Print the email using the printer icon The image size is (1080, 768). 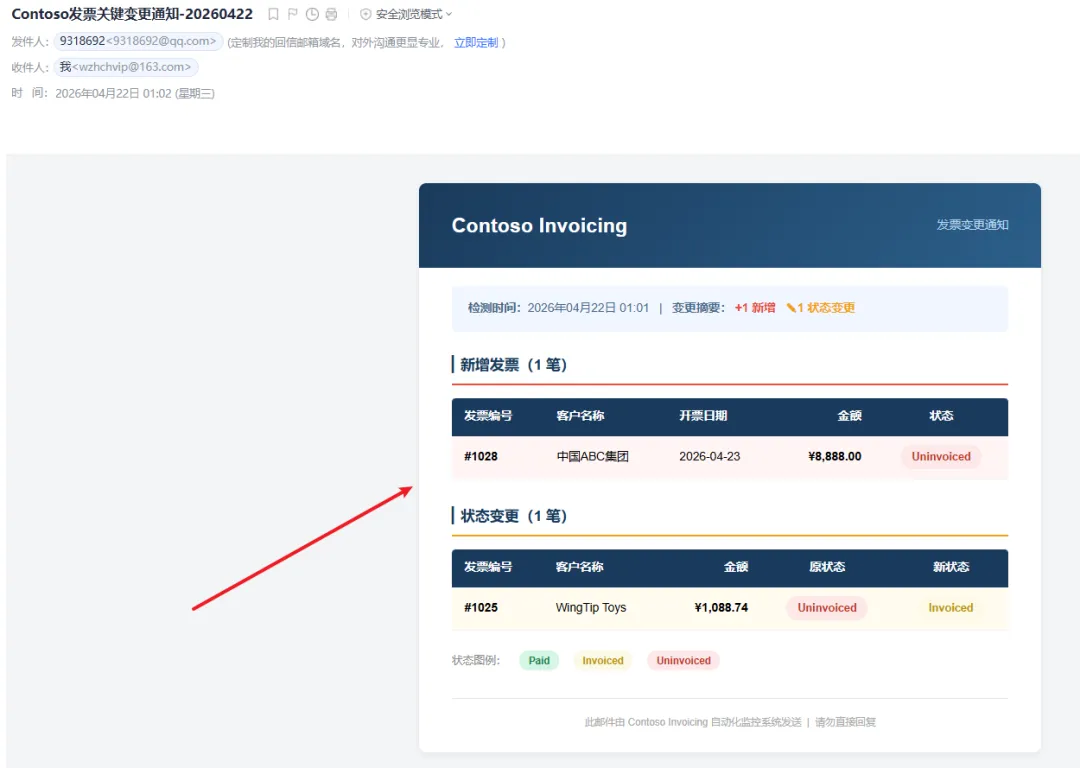[331, 14]
